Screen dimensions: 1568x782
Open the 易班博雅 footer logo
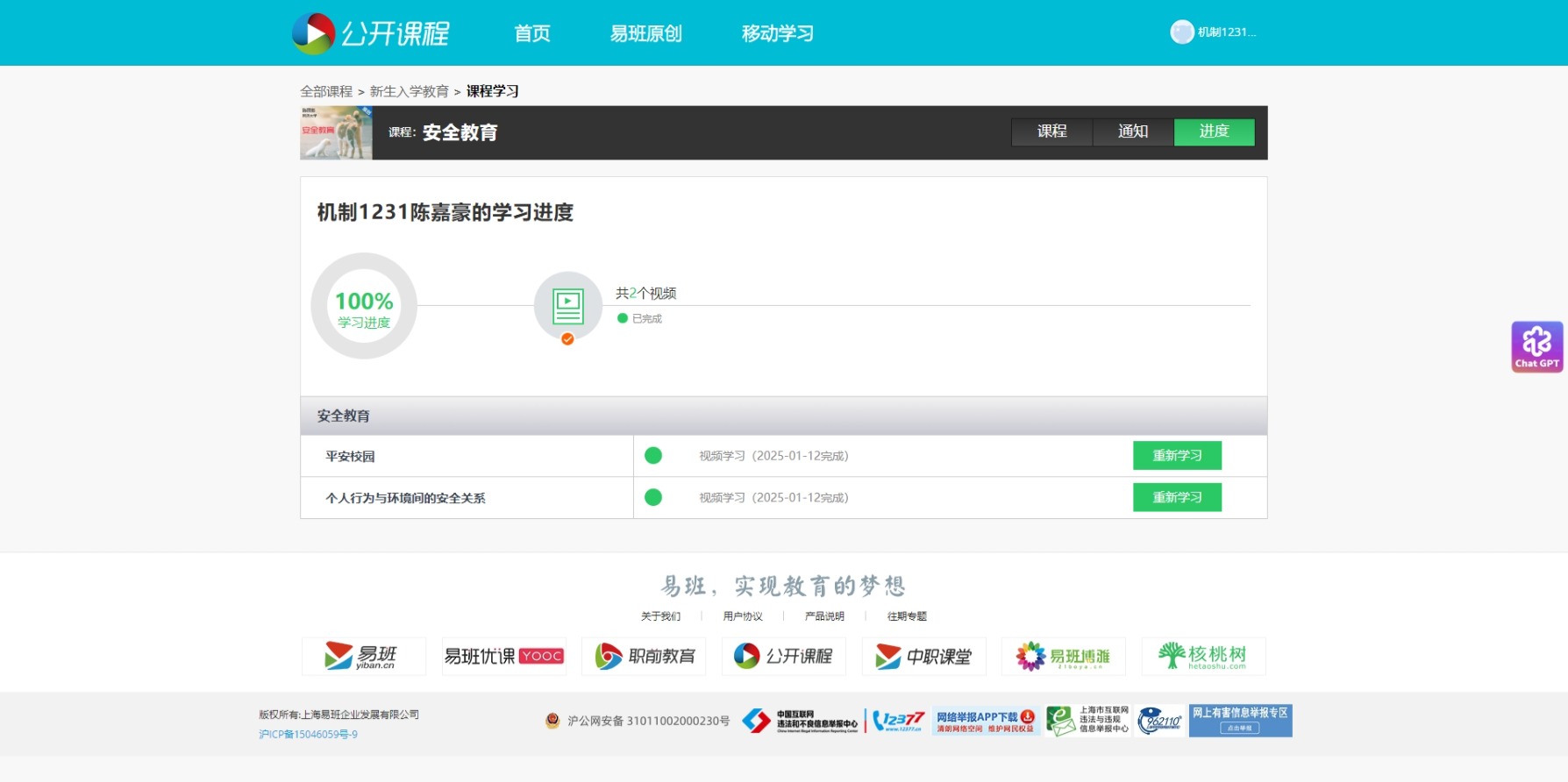[x=1063, y=656]
